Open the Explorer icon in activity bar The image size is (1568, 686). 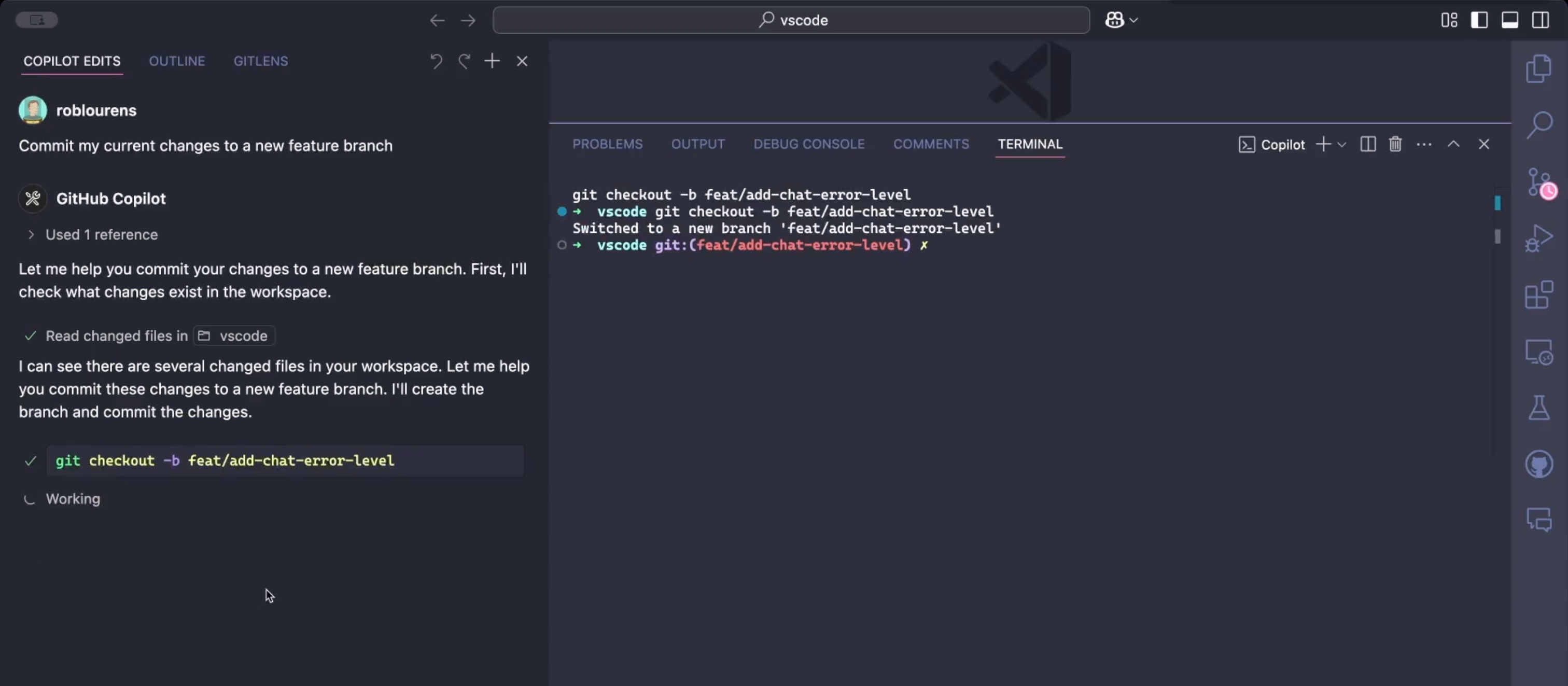tap(1538, 68)
